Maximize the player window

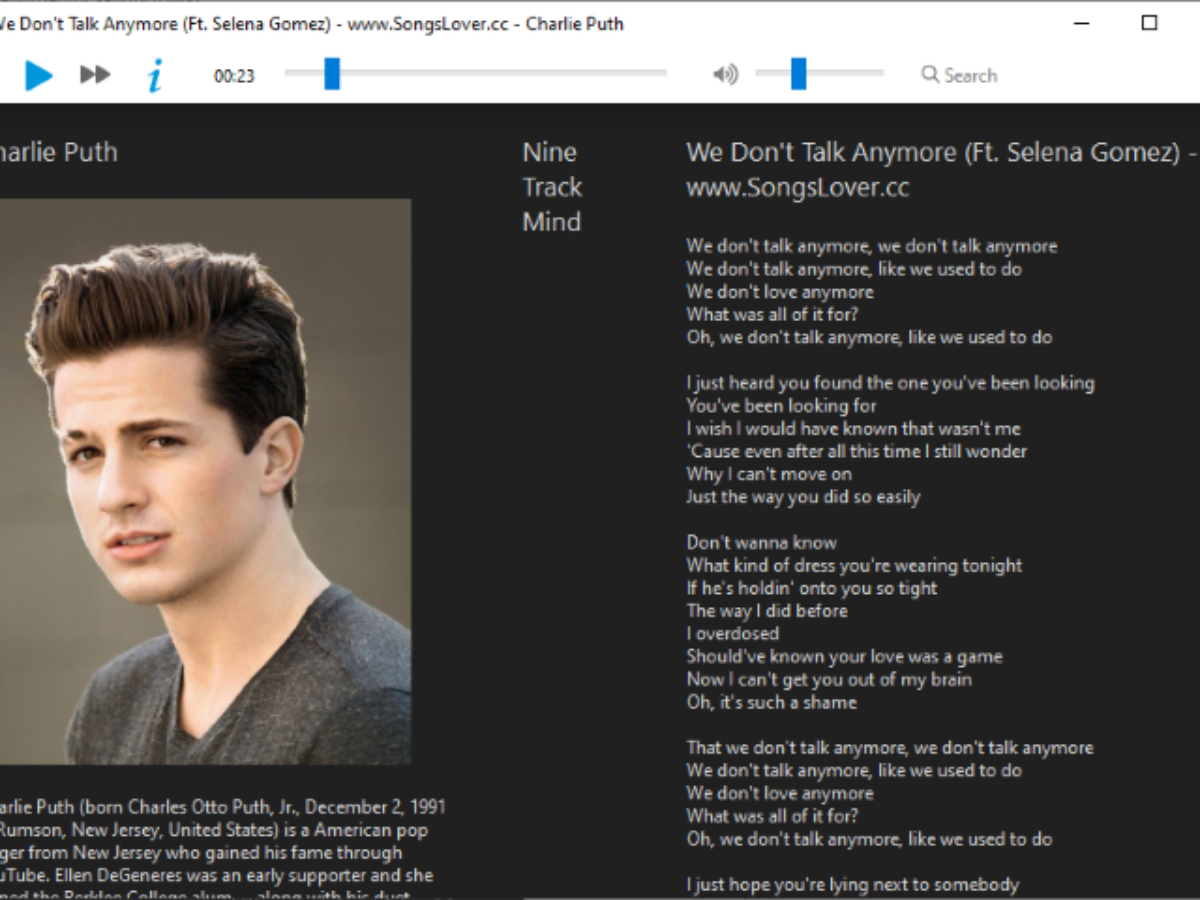[x=1149, y=23]
